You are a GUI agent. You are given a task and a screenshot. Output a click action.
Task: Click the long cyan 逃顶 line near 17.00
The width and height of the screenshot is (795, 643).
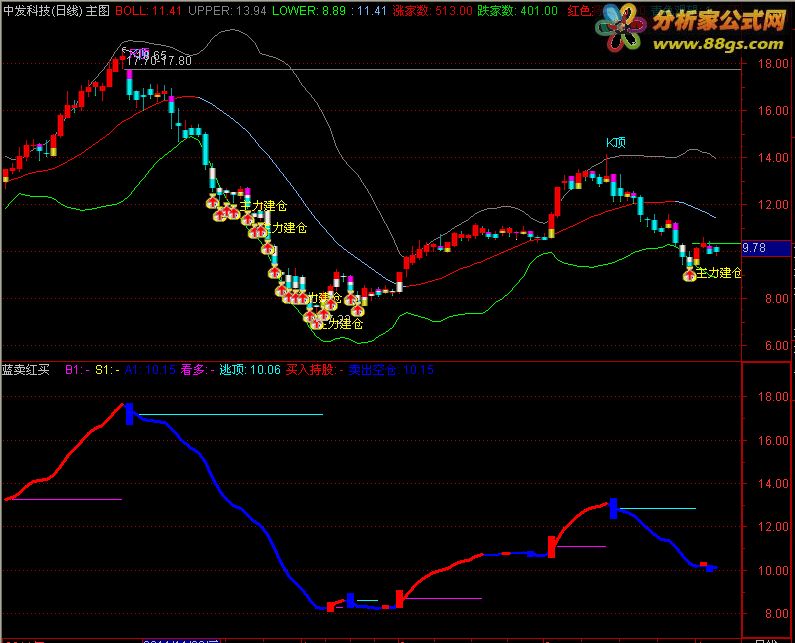click(x=230, y=414)
